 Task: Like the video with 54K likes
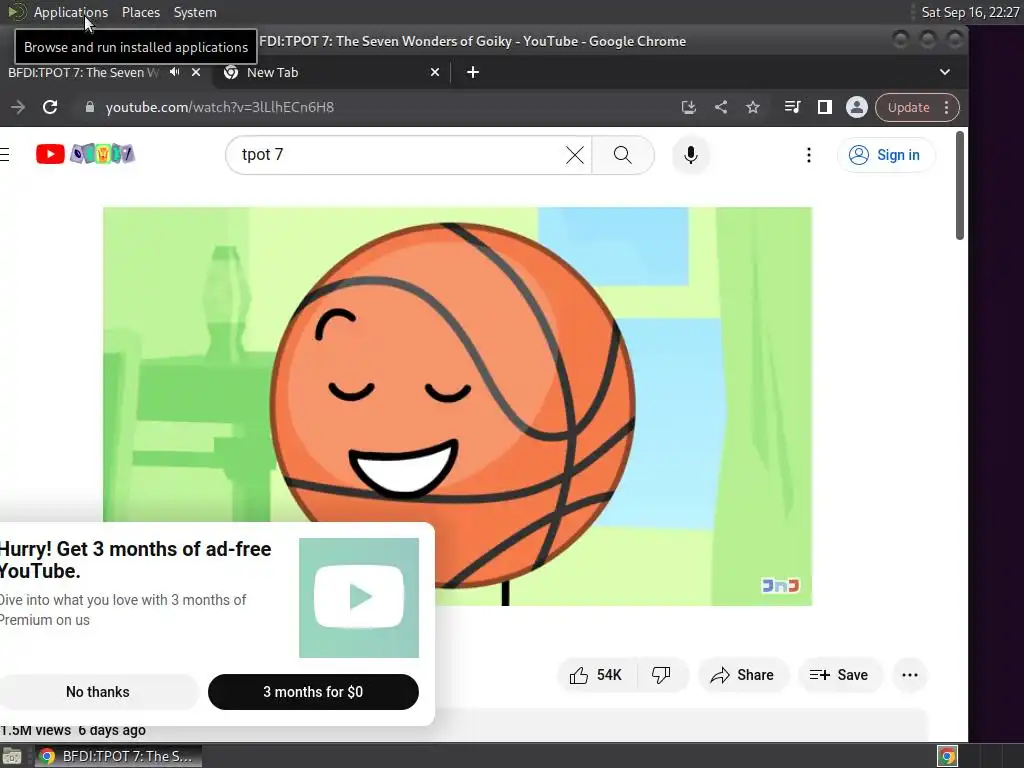coord(596,675)
